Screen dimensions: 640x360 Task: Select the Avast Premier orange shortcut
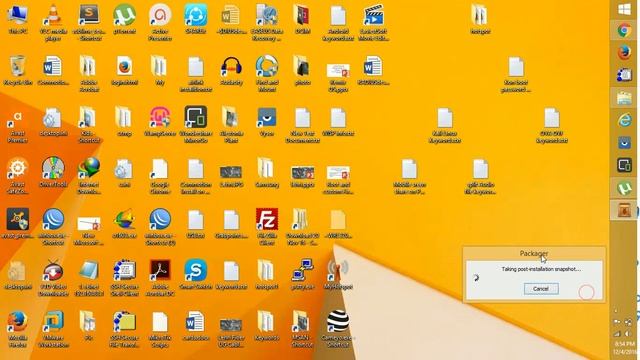click(x=17, y=126)
